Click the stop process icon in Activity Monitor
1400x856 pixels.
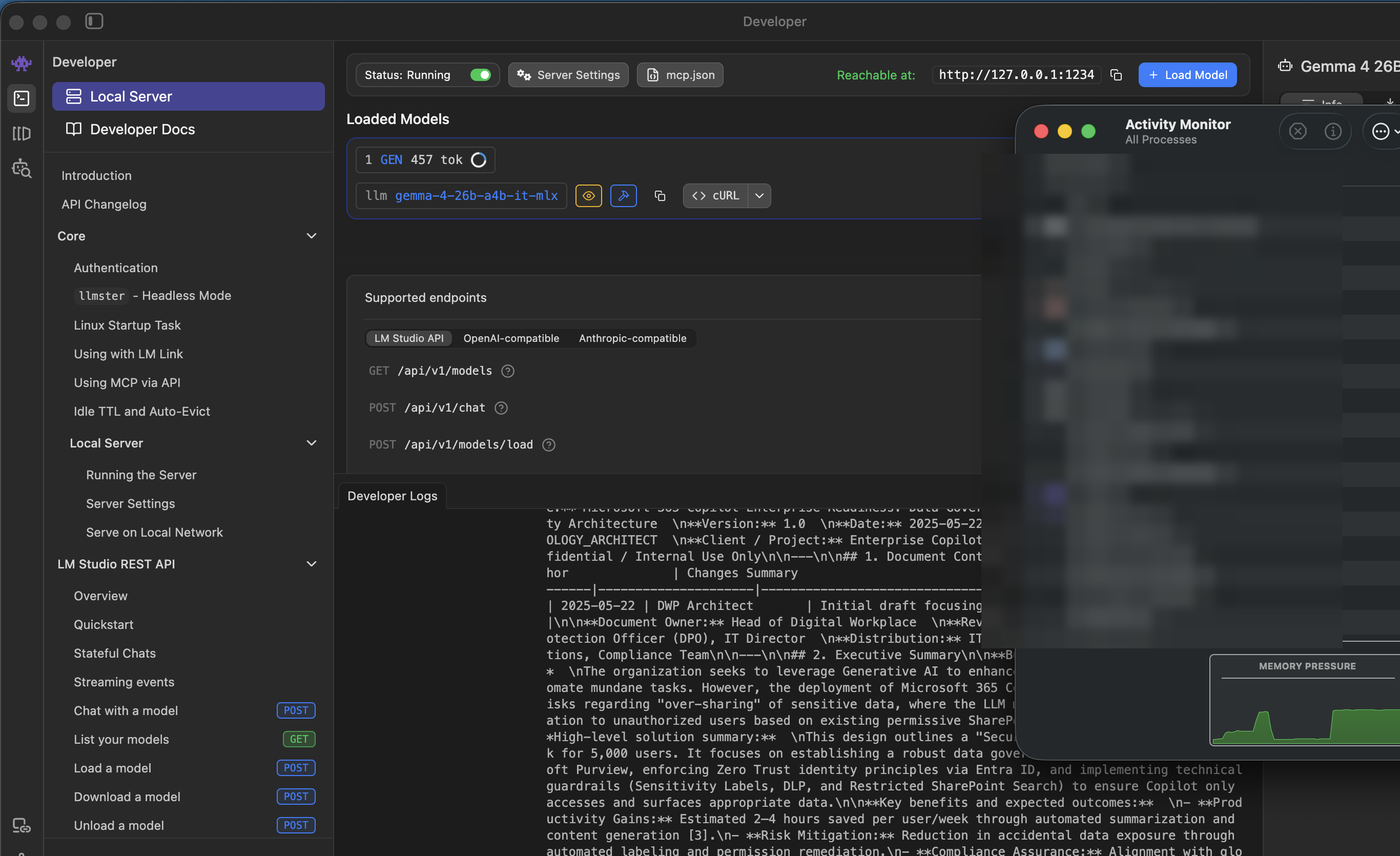click(x=1297, y=131)
